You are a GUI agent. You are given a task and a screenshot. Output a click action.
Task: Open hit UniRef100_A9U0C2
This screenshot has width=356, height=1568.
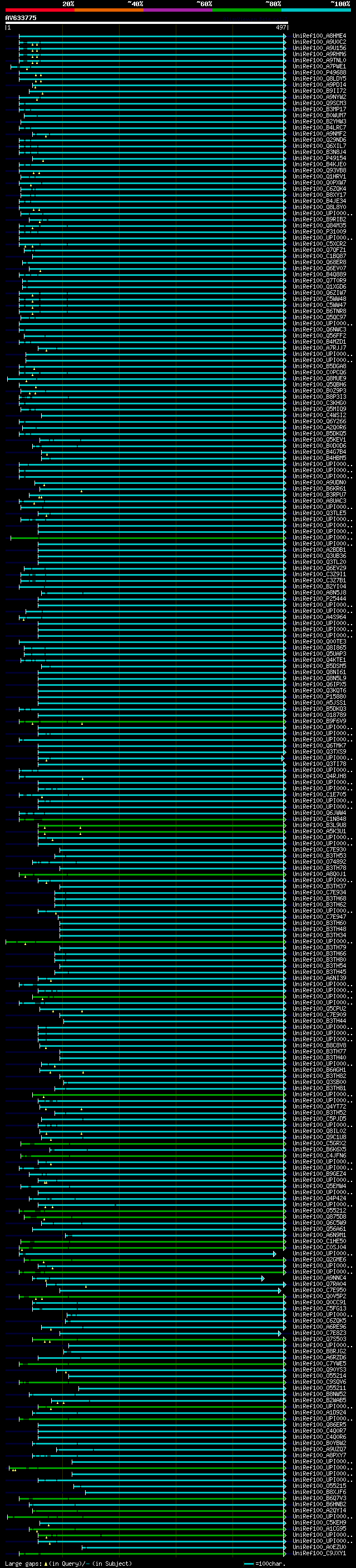[319, 42]
